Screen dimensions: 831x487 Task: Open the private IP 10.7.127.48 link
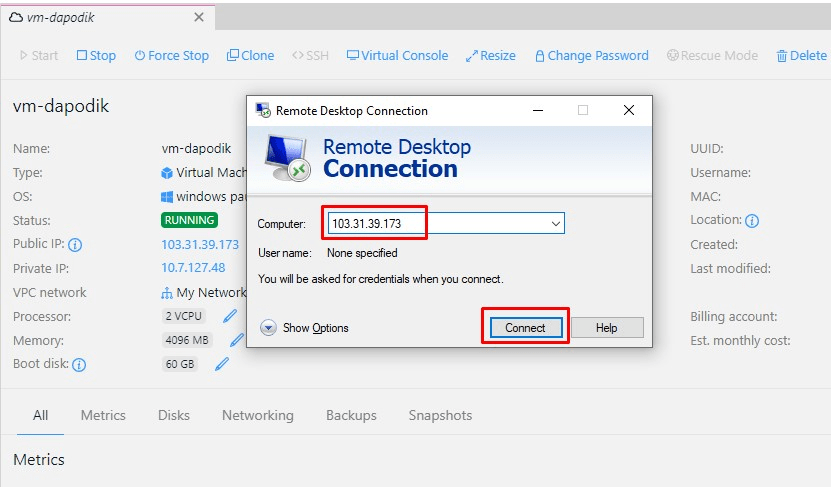(x=193, y=268)
